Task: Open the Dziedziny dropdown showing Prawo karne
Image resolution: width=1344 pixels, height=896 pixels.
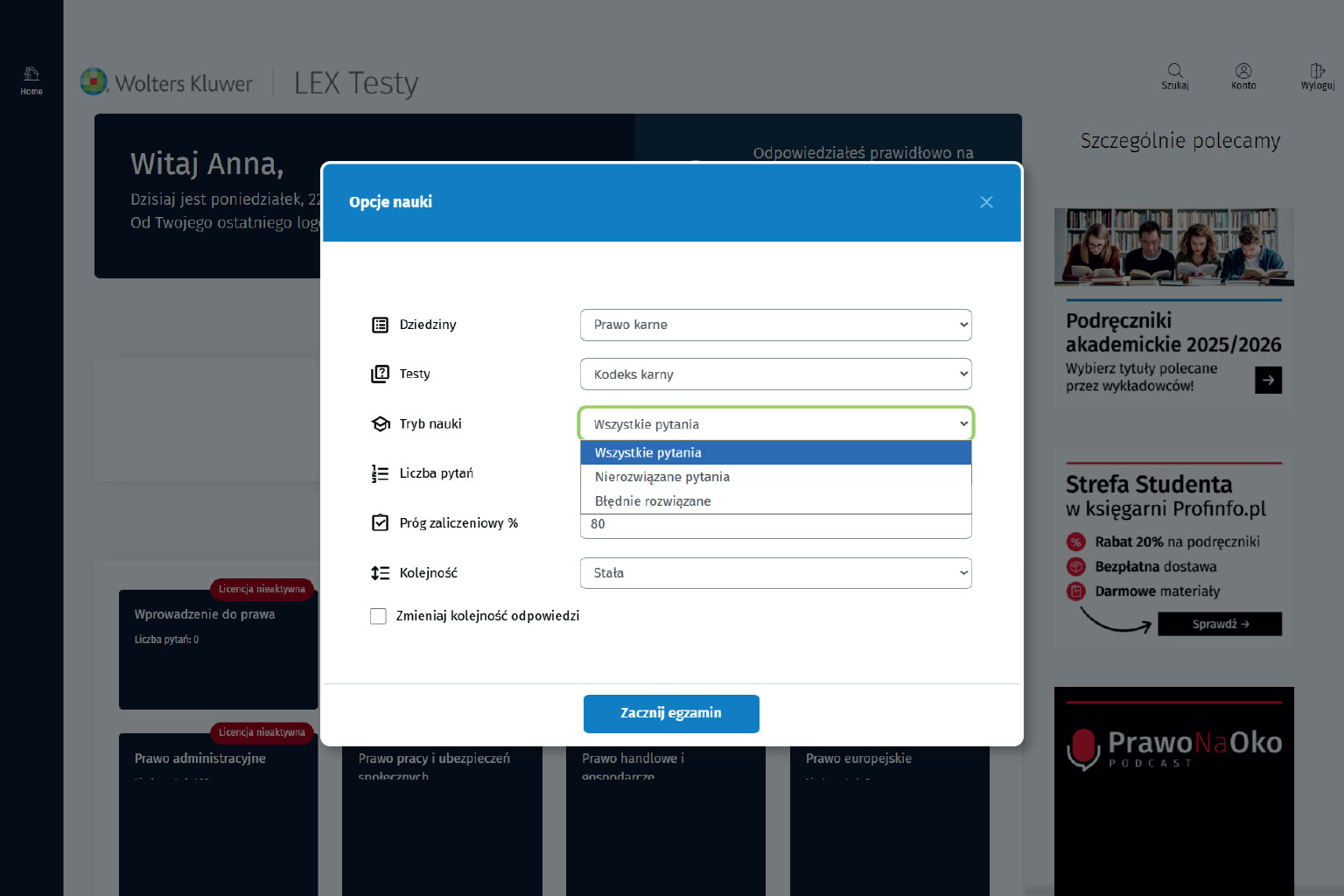Action: coord(775,325)
